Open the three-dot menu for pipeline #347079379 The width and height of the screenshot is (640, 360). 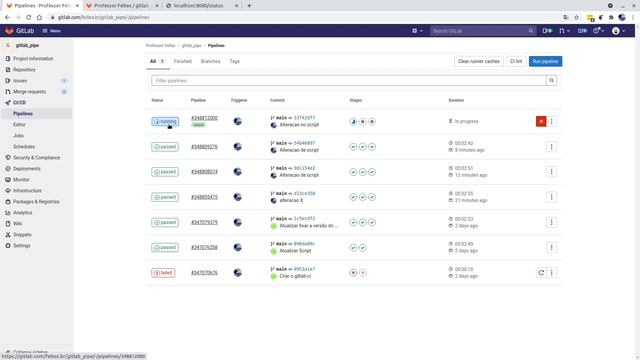tap(551, 222)
